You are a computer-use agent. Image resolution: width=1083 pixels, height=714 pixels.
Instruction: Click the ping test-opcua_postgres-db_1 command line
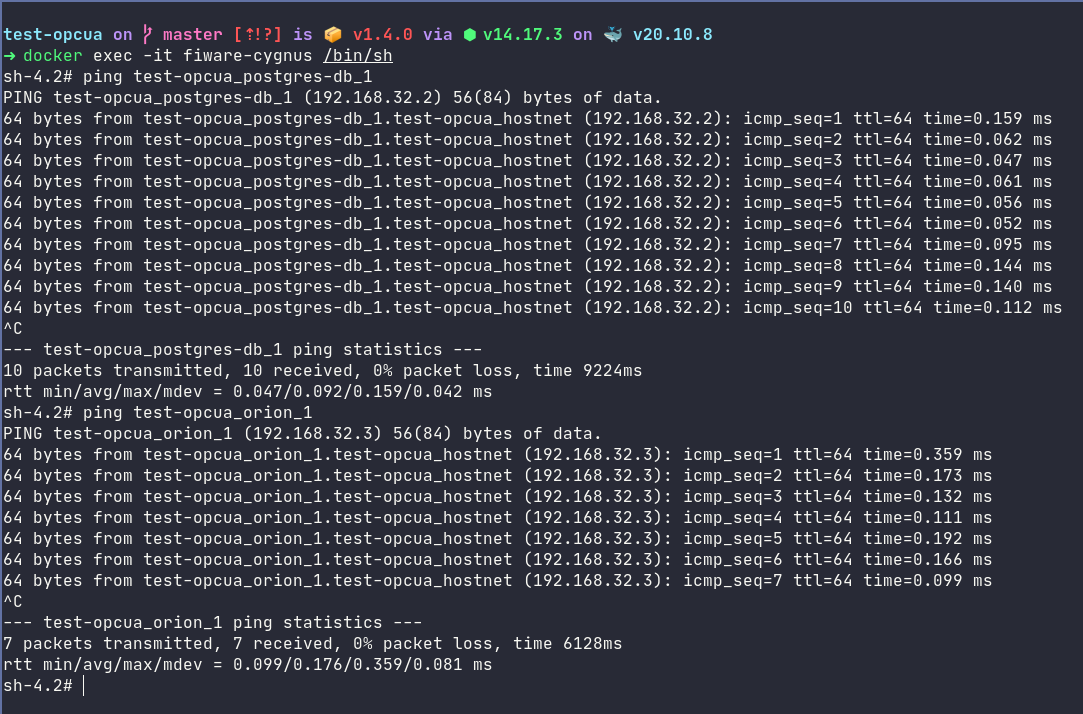click(188, 77)
